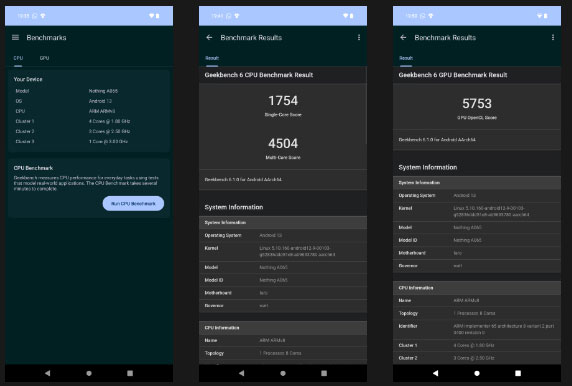The width and height of the screenshot is (572, 386).
Task: Tap Android recents button on Benchmarks screen
Action: (x=130, y=373)
